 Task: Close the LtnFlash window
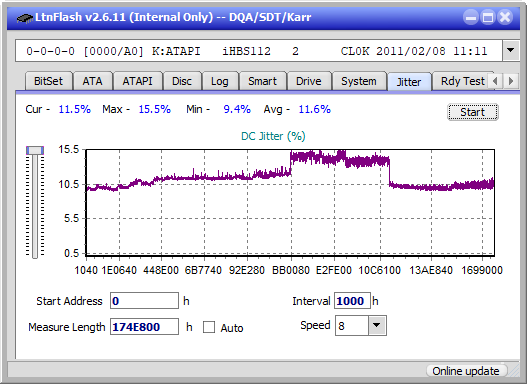click(505, 17)
